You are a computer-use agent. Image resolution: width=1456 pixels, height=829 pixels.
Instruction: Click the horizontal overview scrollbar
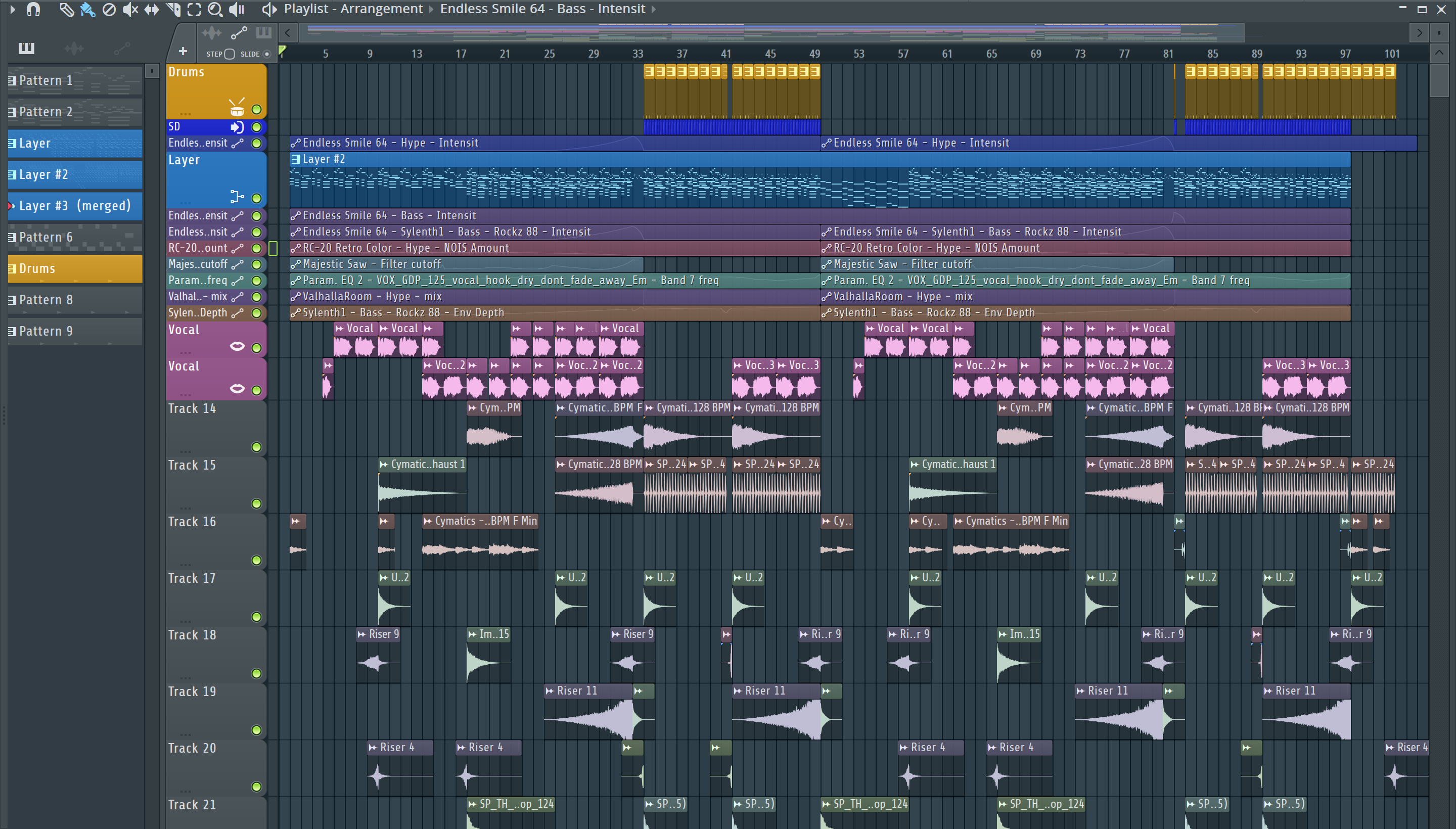pos(771,32)
